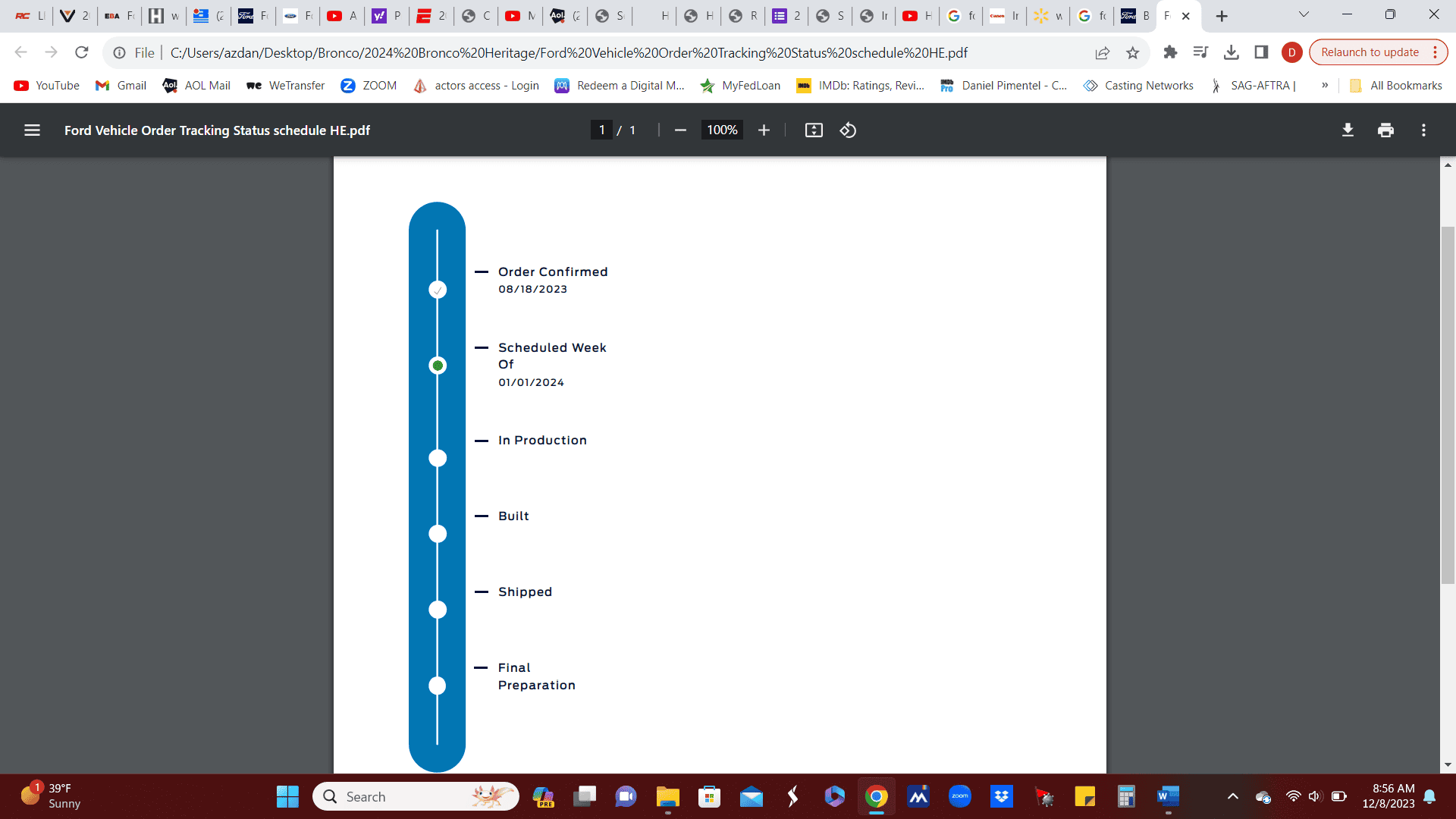This screenshot has width=1456, height=819.
Task: Toggle the Chrome side panel
Action: [1261, 52]
